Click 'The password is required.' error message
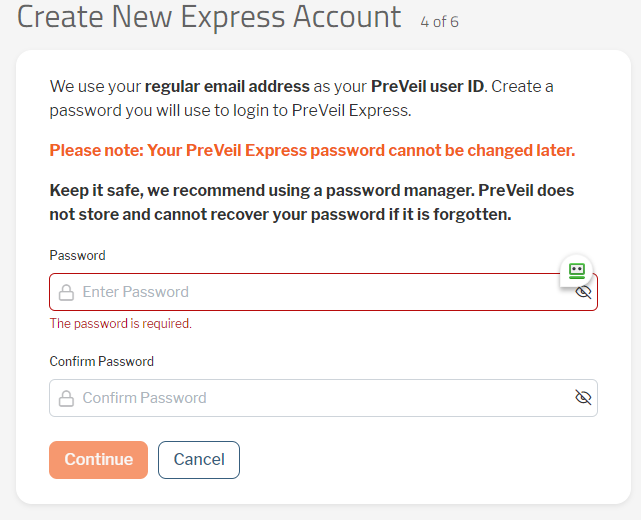This screenshot has height=520, width=641. click(x=121, y=323)
